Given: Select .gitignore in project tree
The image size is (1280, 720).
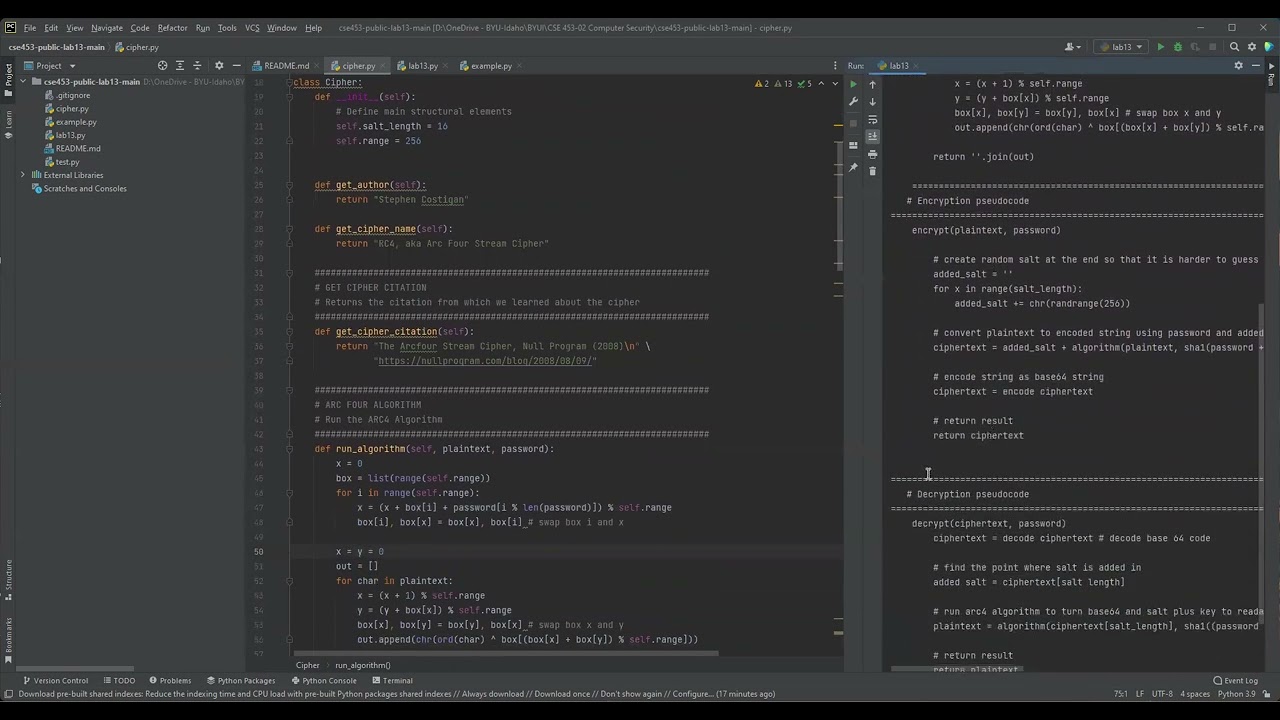Looking at the screenshot, I should click(x=73, y=95).
